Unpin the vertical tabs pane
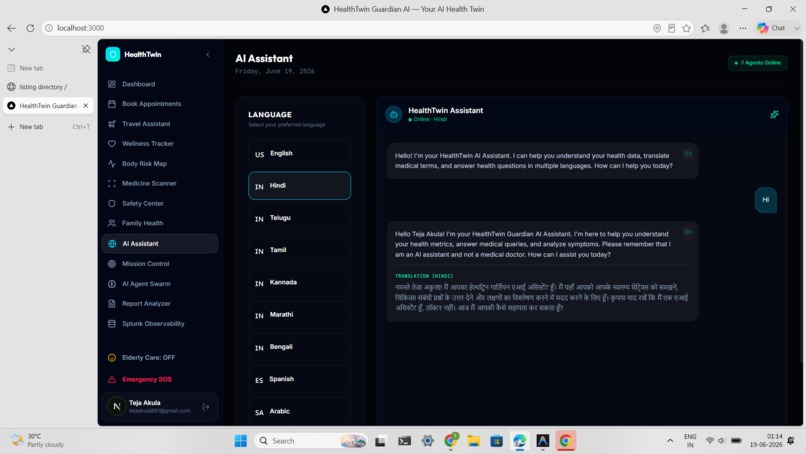Image resolution: width=806 pixels, height=454 pixels. coord(86,49)
